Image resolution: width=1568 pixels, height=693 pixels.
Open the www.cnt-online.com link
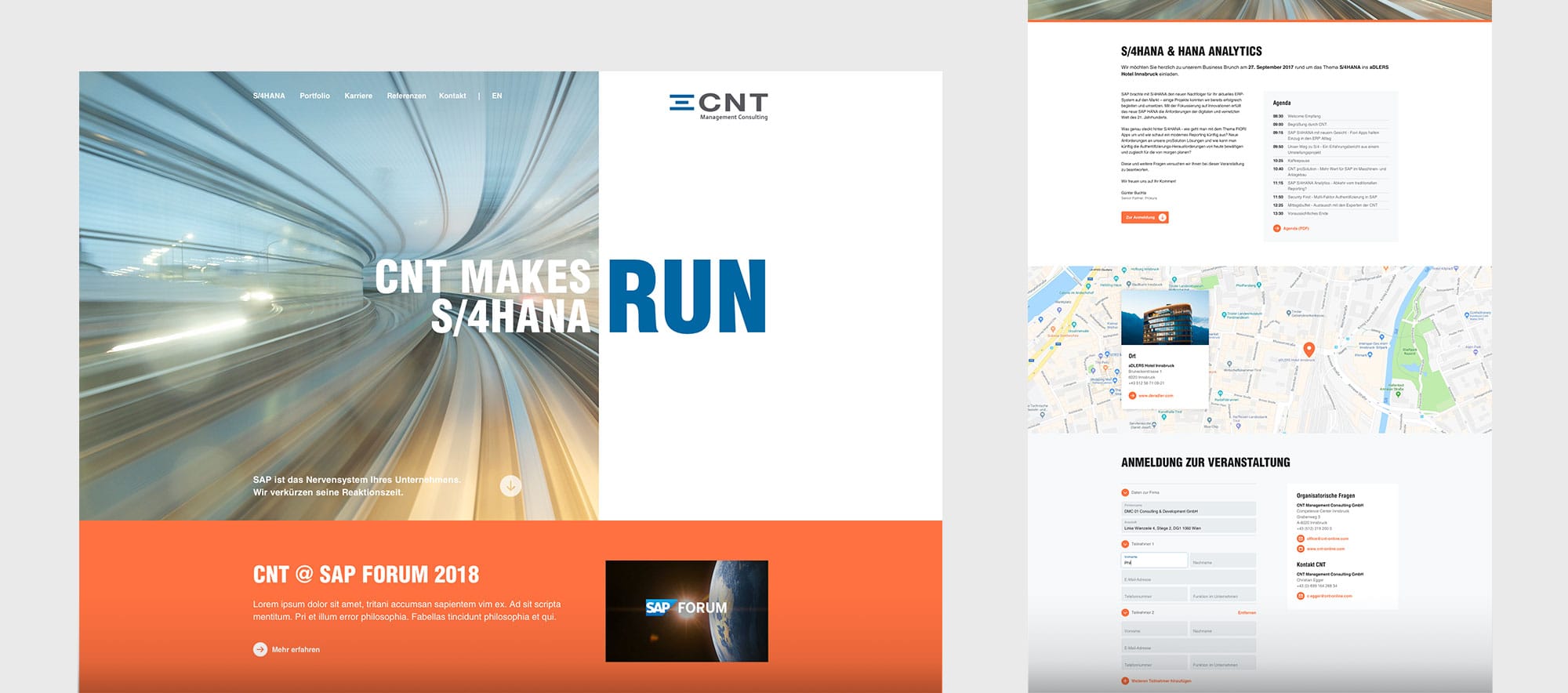coord(1326,549)
